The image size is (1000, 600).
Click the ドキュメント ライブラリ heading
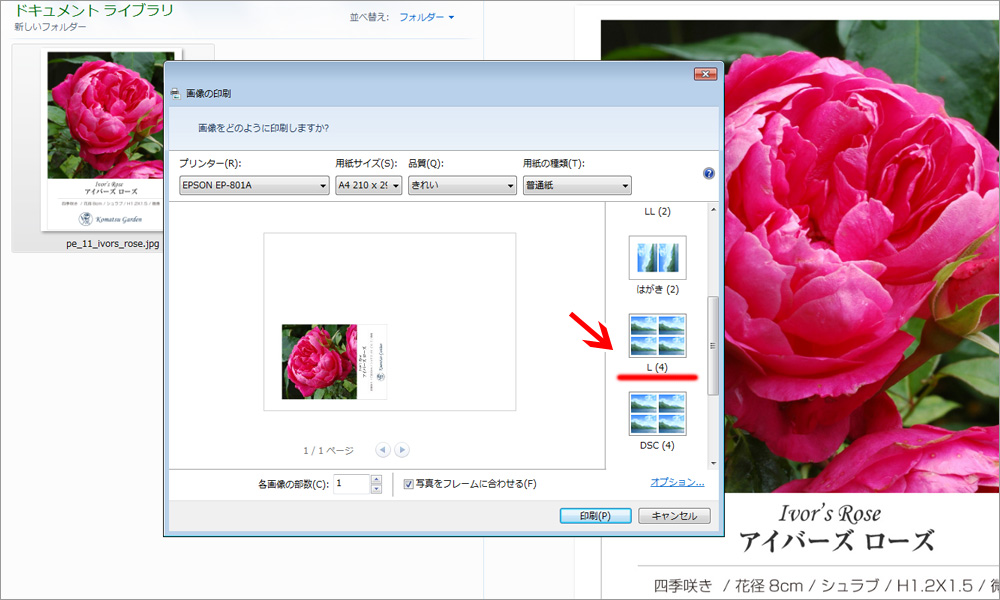(x=94, y=10)
